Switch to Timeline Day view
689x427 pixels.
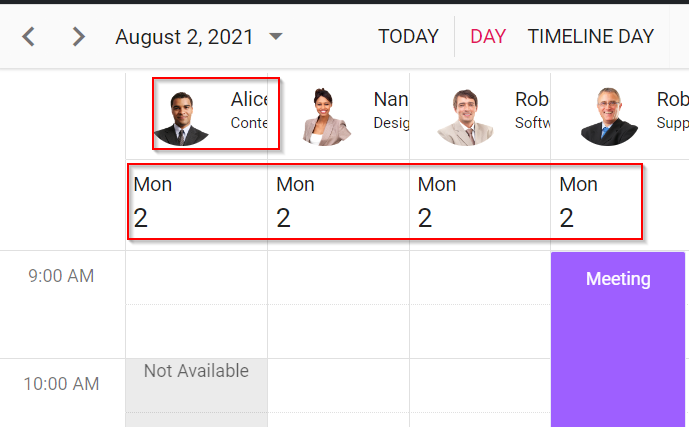pyautogui.click(x=590, y=37)
